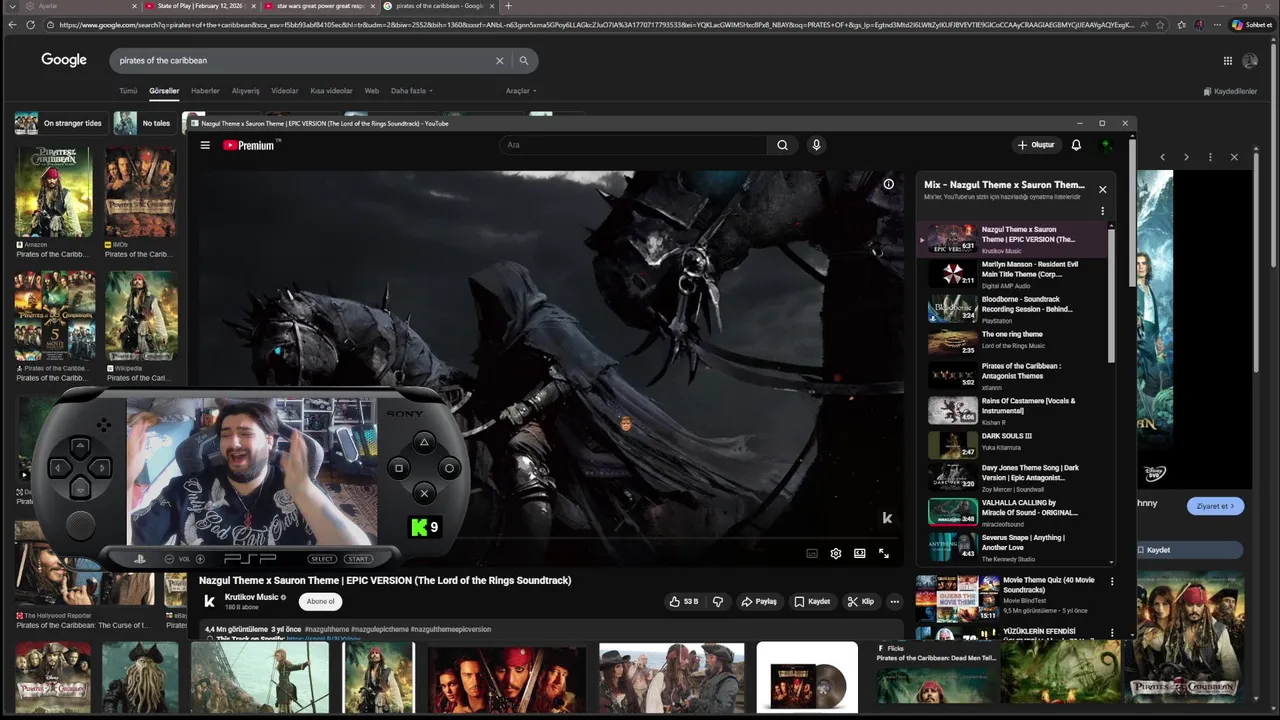The height and width of the screenshot is (720, 1280).
Task: Reload the Google page in browser
Action: click(30, 25)
